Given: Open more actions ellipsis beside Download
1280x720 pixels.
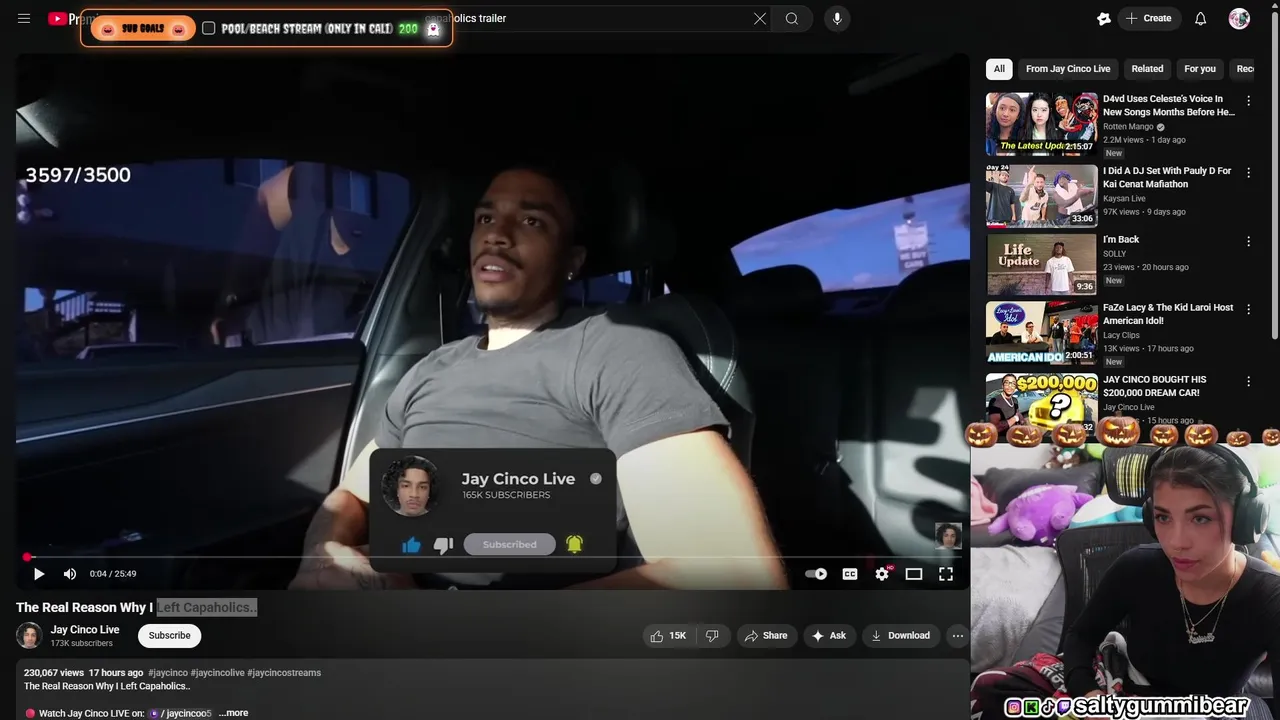Looking at the screenshot, I should [x=957, y=636].
